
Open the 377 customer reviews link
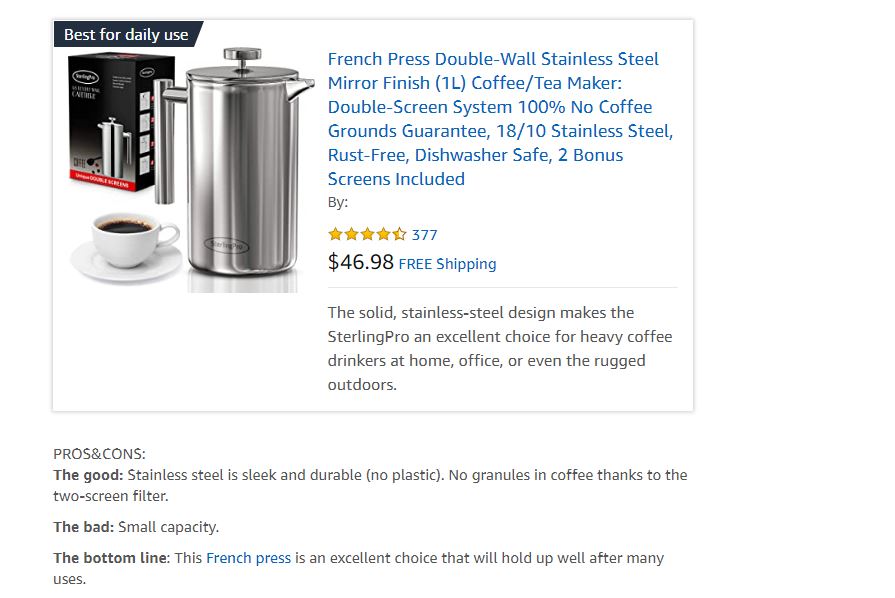(x=425, y=235)
